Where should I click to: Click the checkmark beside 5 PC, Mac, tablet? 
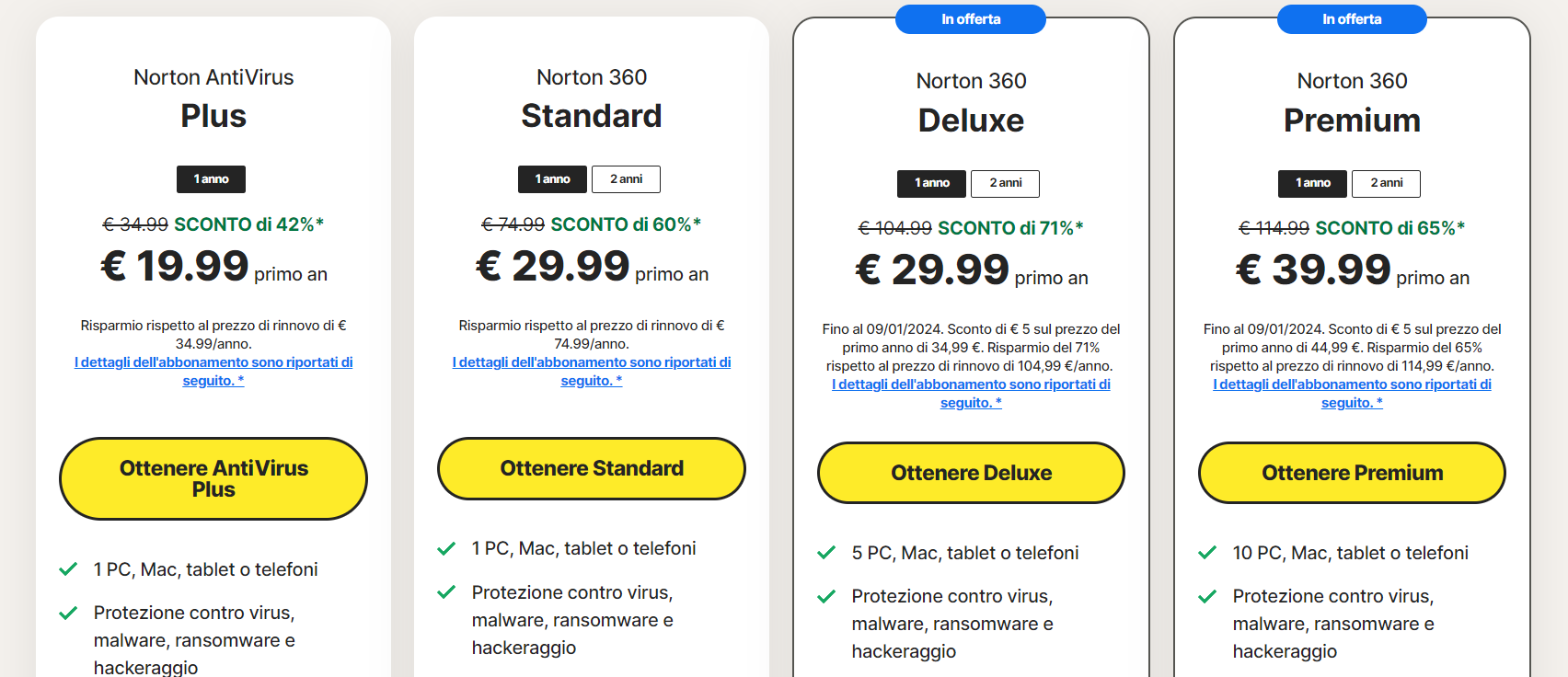tap(826, 553)
